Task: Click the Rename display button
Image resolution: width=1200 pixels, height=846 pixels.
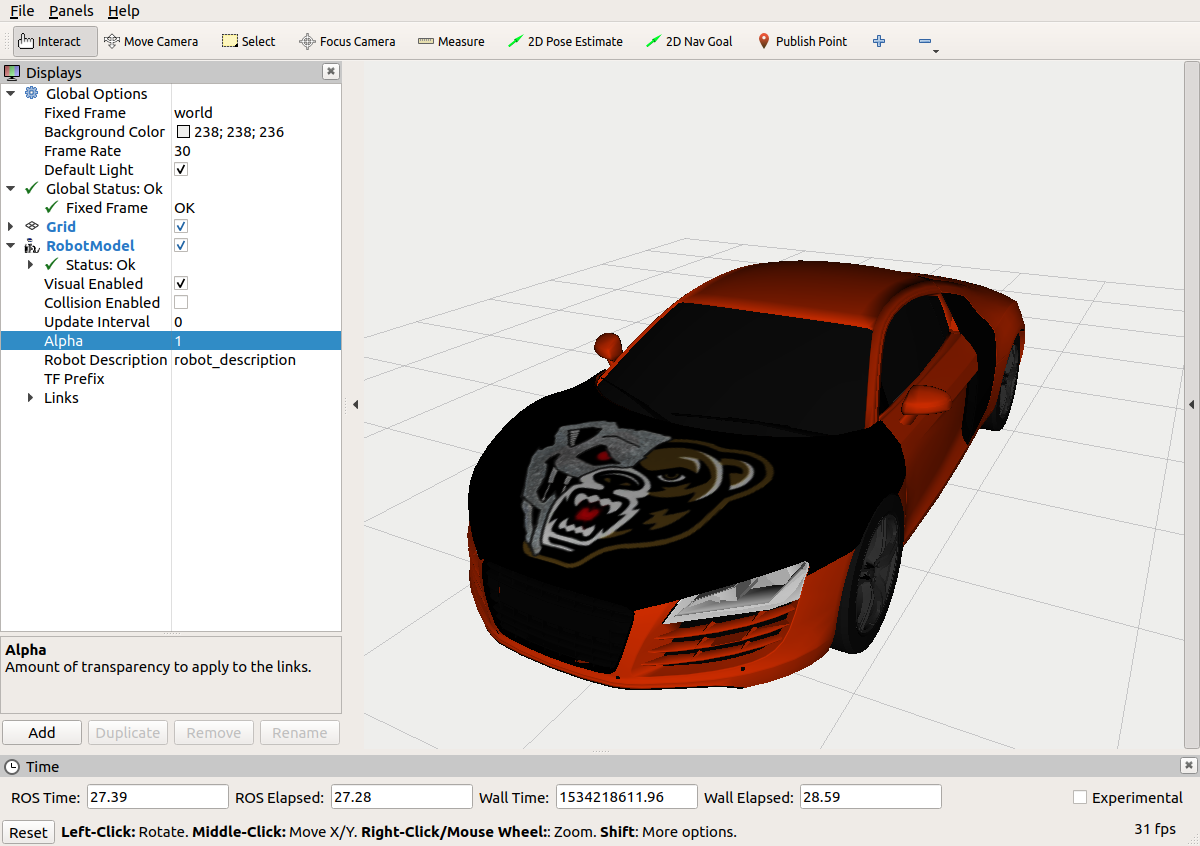Action: point(300,732)
